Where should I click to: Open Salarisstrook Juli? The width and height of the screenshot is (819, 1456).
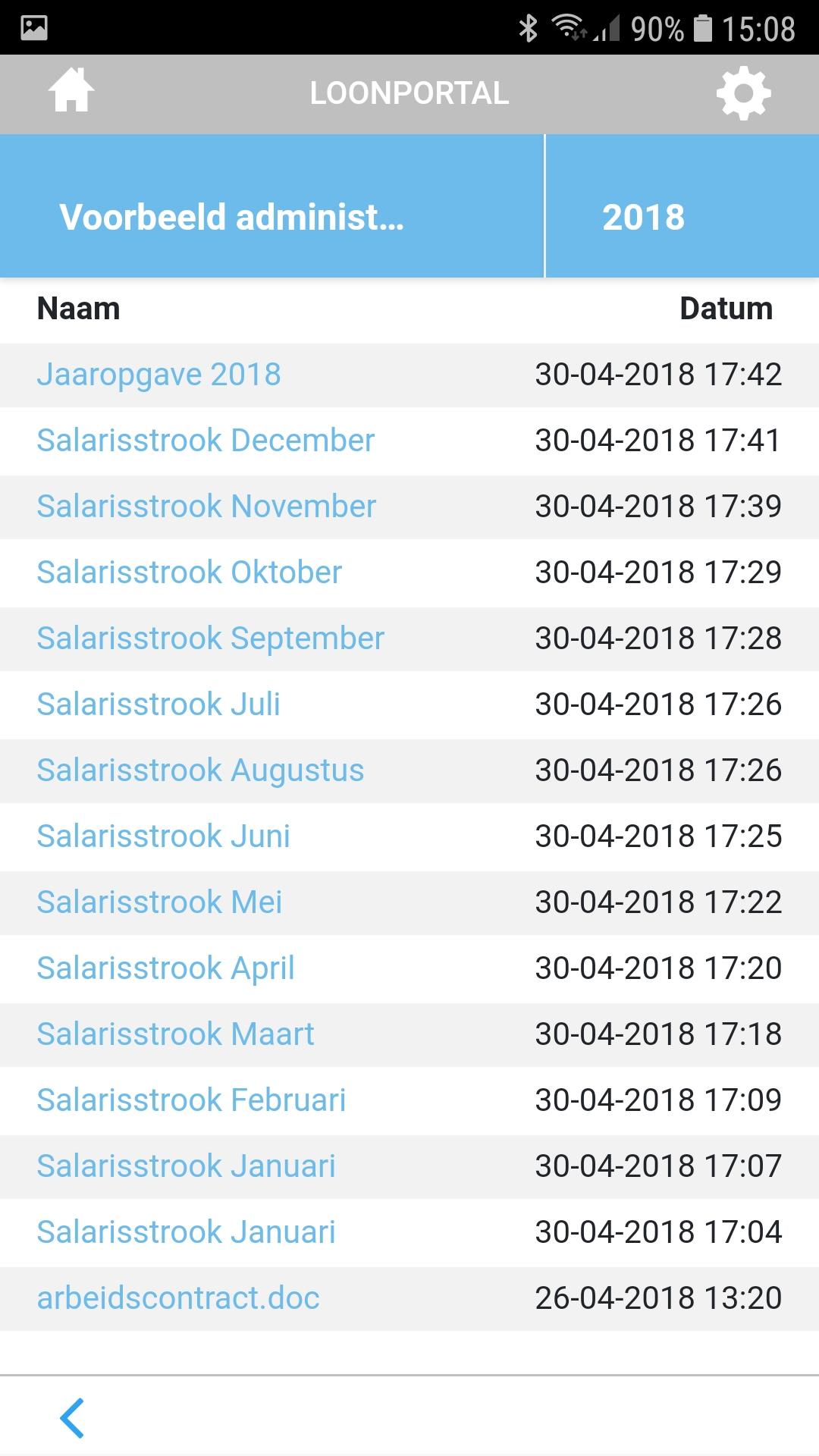158,704
